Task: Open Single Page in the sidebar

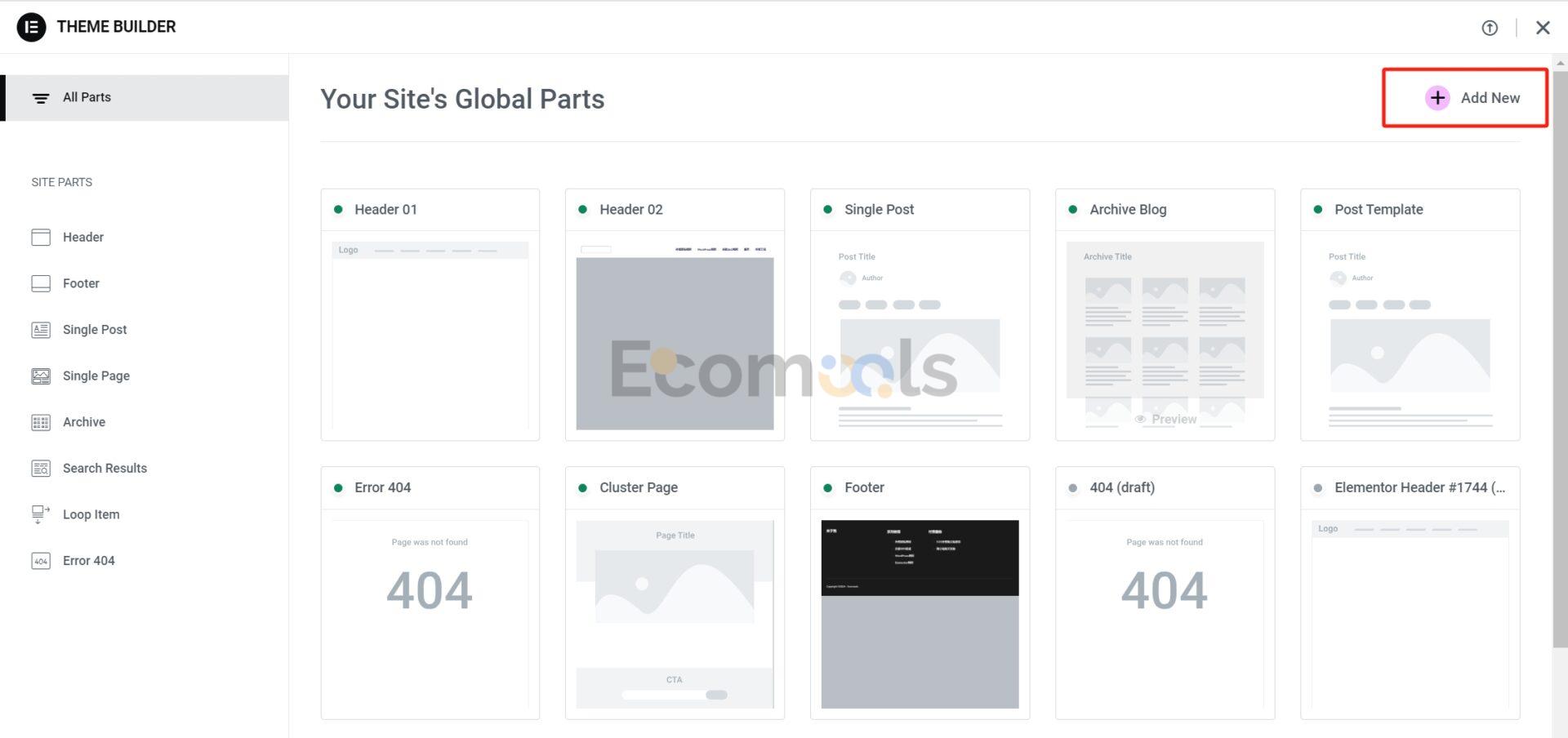Action: 96,376
